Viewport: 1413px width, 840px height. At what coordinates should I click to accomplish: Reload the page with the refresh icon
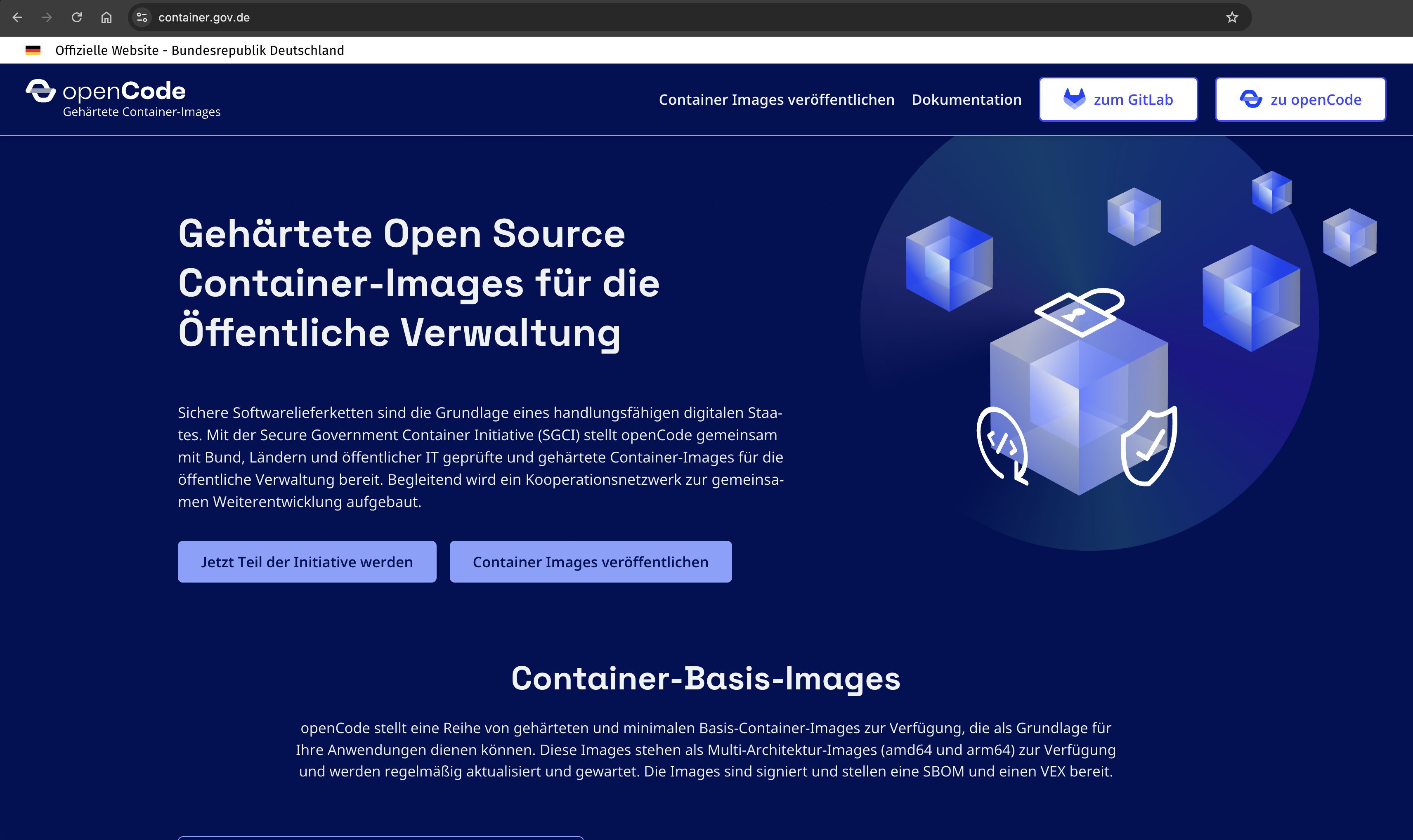(x=76, y=18)
